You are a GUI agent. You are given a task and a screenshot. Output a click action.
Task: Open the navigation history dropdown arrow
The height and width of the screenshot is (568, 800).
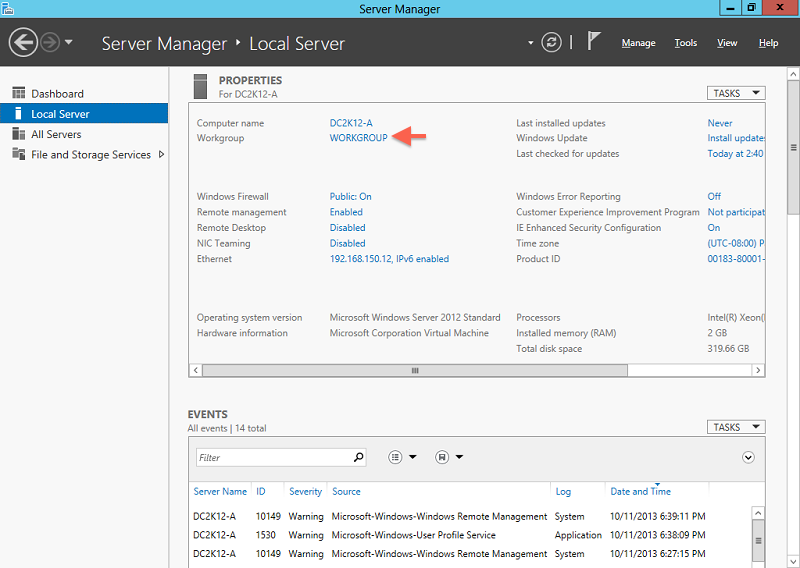coord(69,42)
